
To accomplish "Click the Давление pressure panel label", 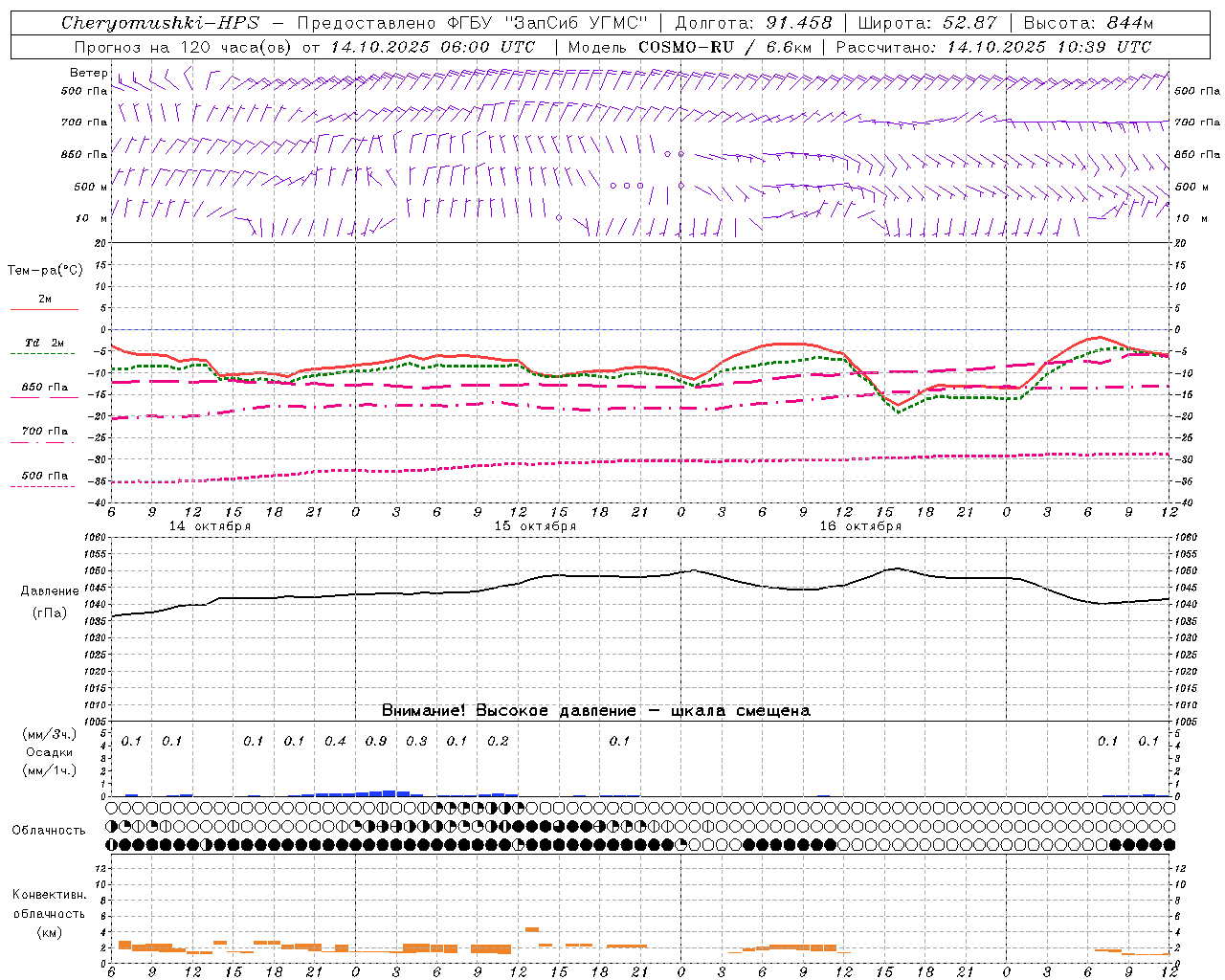I will pos(50,591).
